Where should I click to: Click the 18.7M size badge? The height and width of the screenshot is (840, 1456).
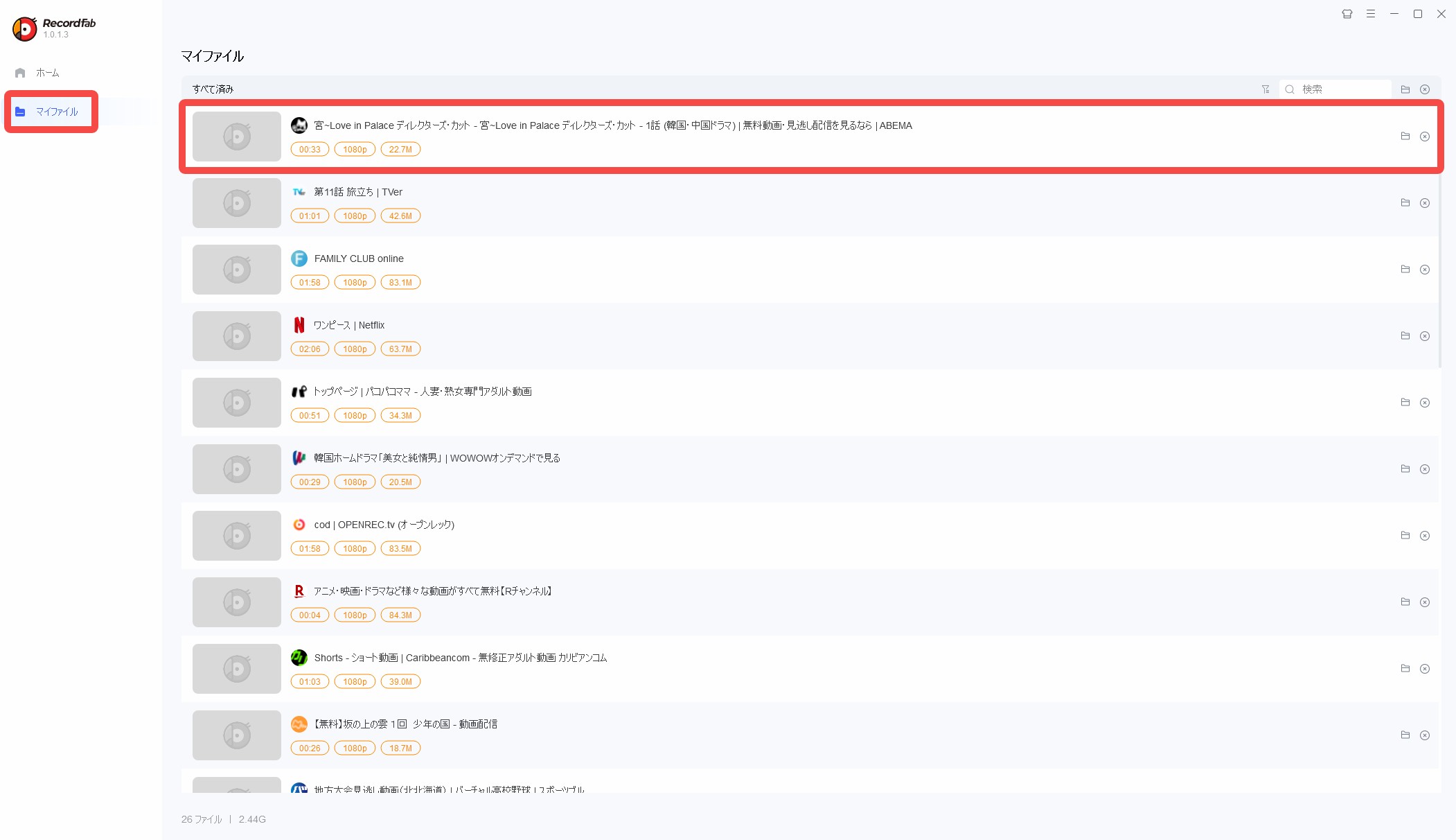(400, 749)
